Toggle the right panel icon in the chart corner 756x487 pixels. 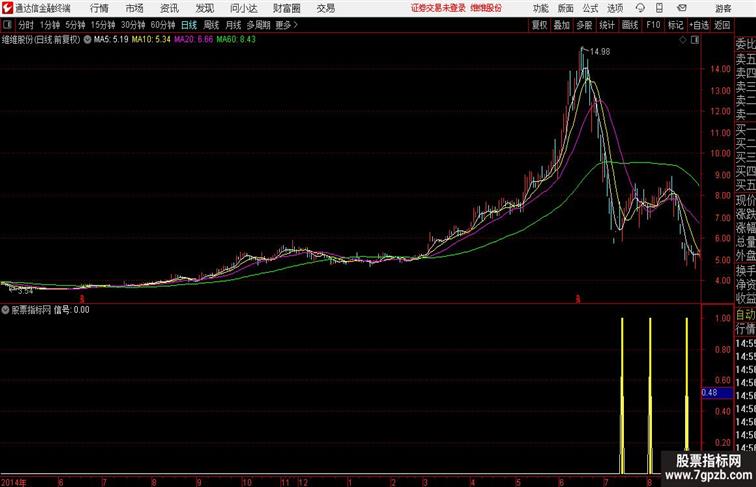point(695,40)
